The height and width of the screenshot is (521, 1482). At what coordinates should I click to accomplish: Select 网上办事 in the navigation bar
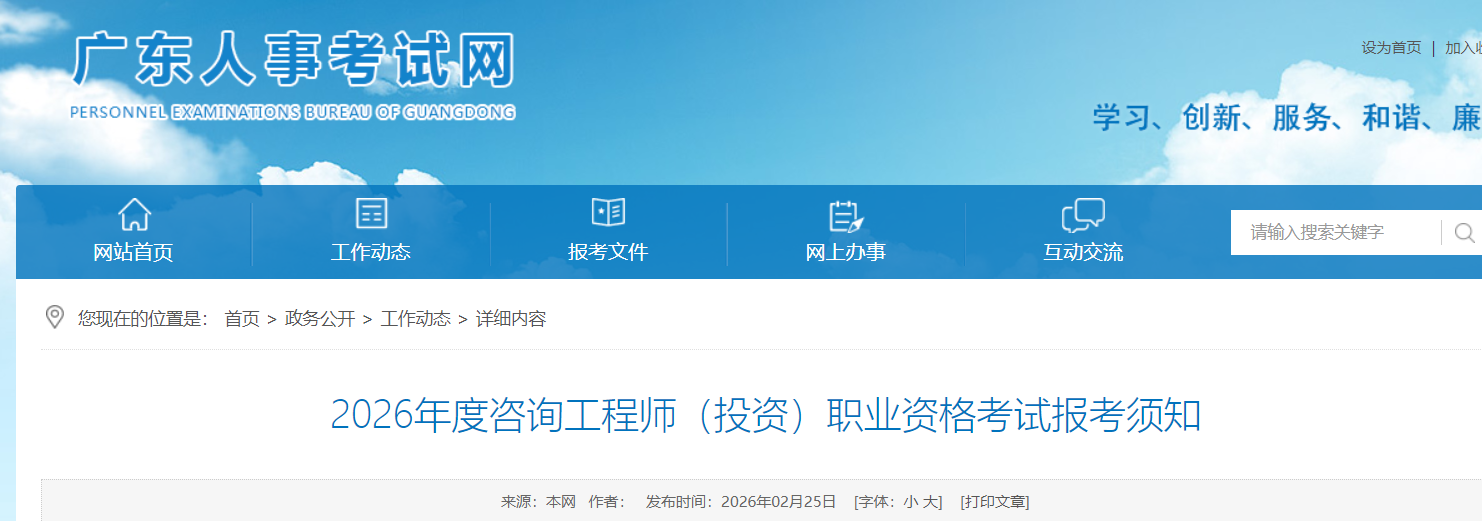point(845,252)
